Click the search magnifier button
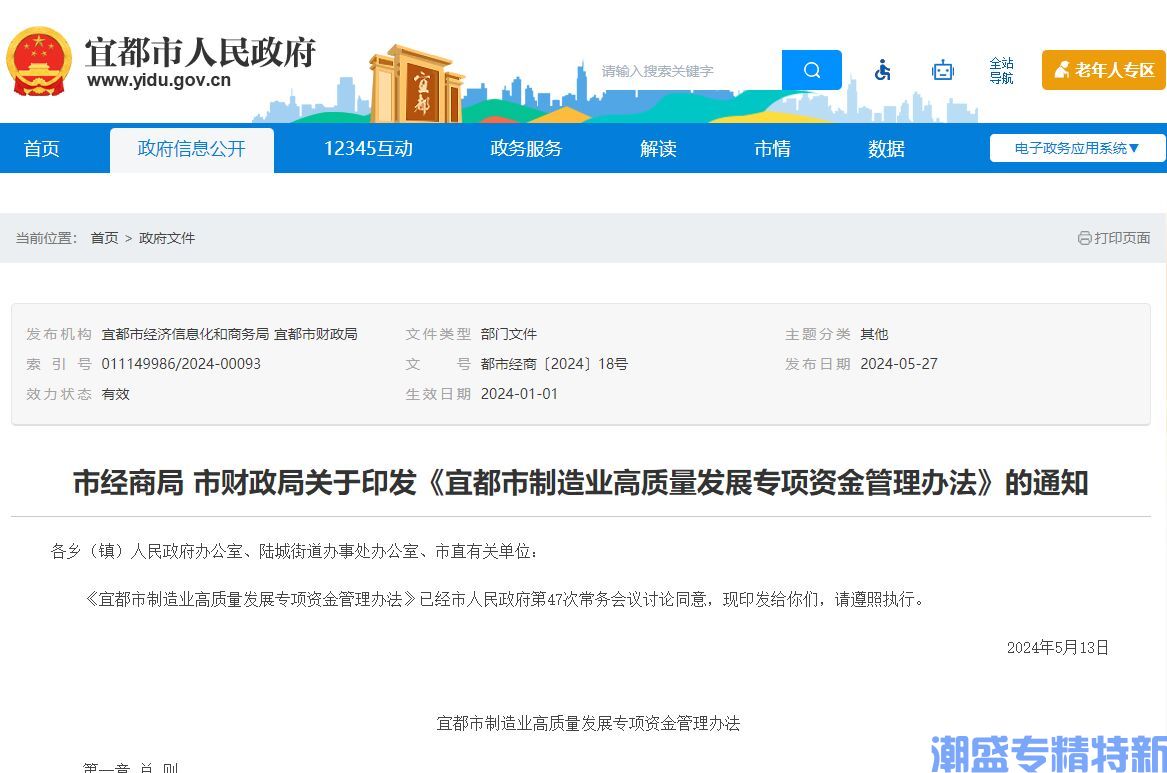Viewport: 1167px width, 773px height. pyautogui.click(x=811, y=70)
